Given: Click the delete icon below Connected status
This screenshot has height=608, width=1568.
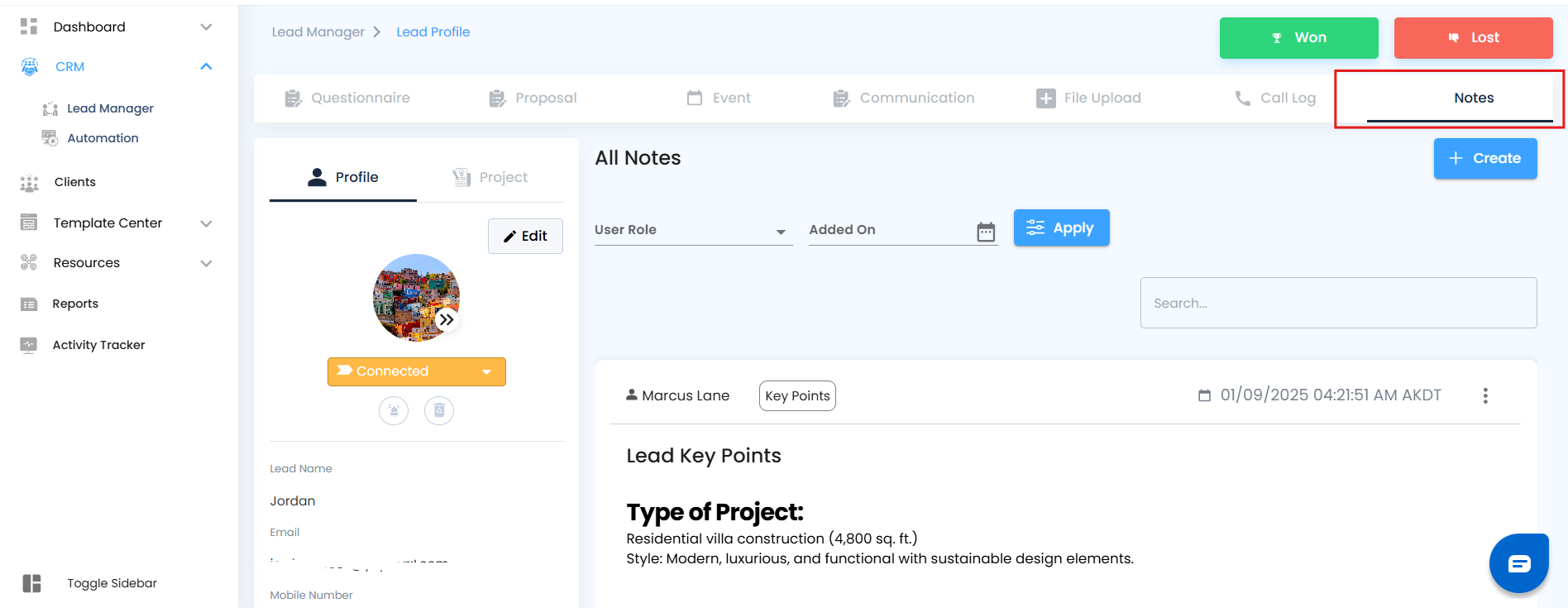Looking at the screenshot, I should point(439,410).
